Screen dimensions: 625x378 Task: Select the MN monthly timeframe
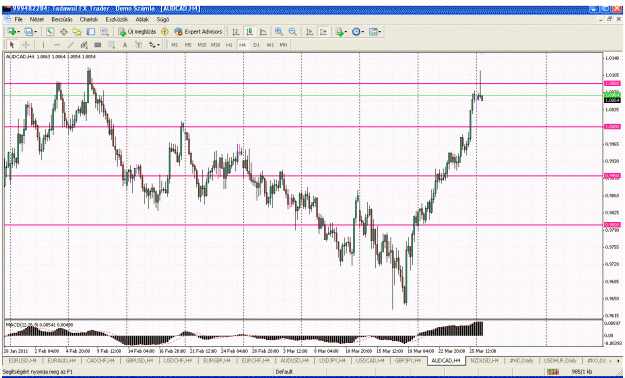pyautogui.click(x=283, y=45)
